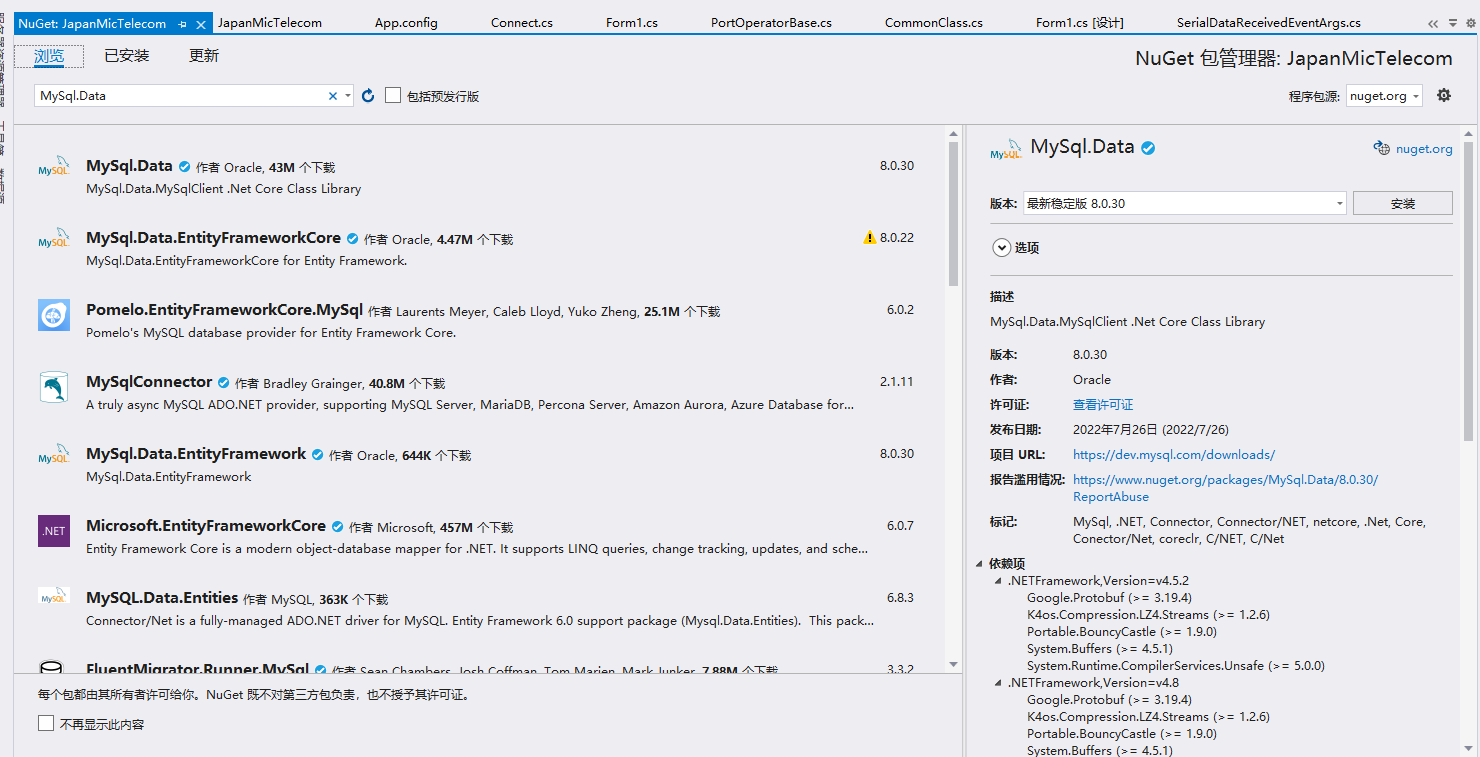Screen dimensions: 1480x757
Task: Open the Connect.cs document tab
Action: coord(522,23)
